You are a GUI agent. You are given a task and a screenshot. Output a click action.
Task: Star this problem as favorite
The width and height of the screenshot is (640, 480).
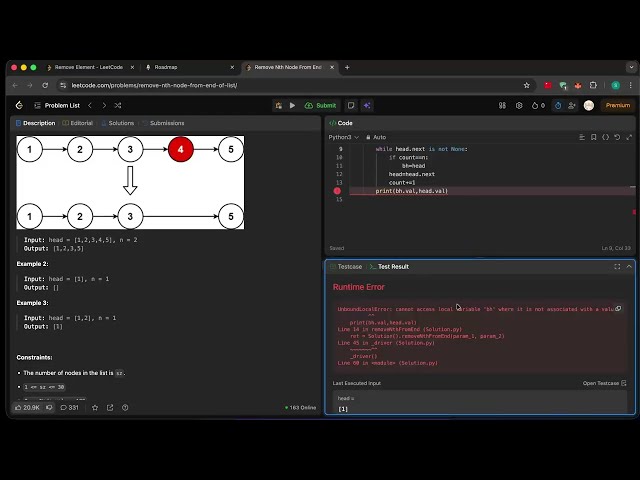click(x=95, y=407)
